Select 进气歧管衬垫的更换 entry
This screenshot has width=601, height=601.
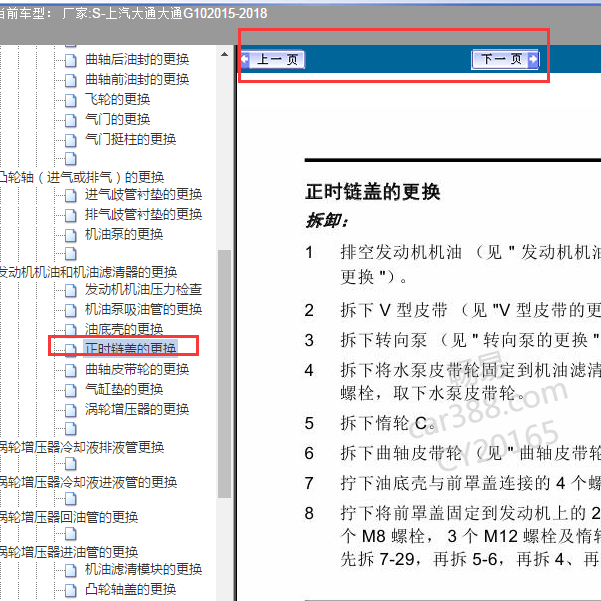click(143, 195)
